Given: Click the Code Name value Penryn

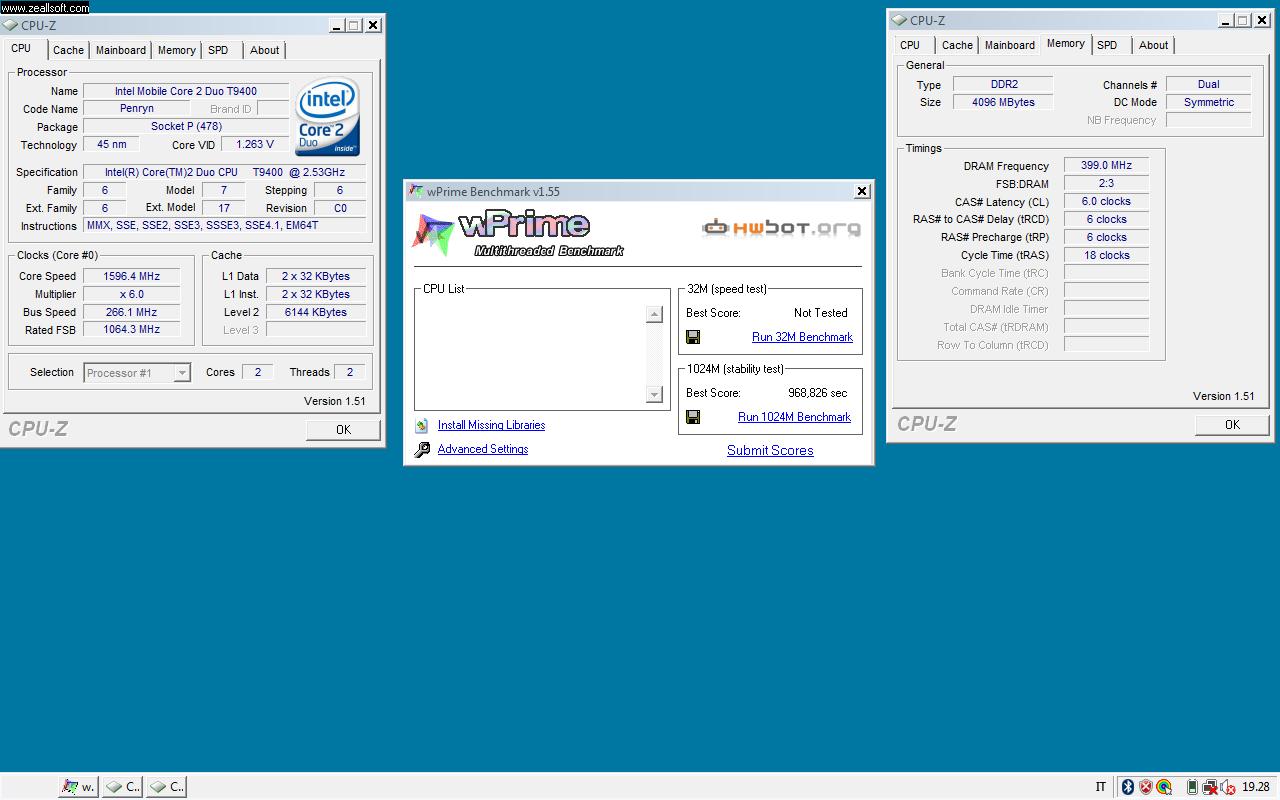Looking at the screenshot, I should click(x=136, y=108).
